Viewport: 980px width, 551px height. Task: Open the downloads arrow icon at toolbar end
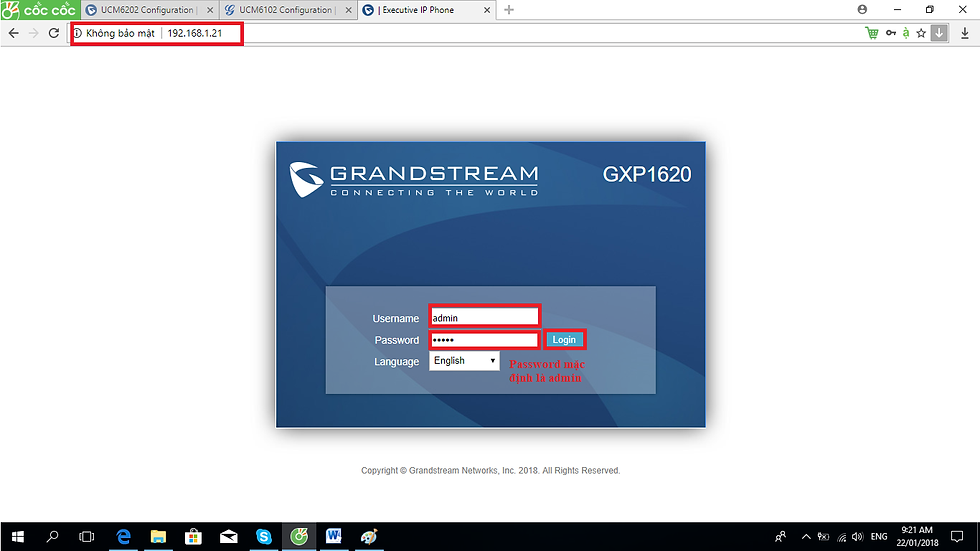pos(965,33)
